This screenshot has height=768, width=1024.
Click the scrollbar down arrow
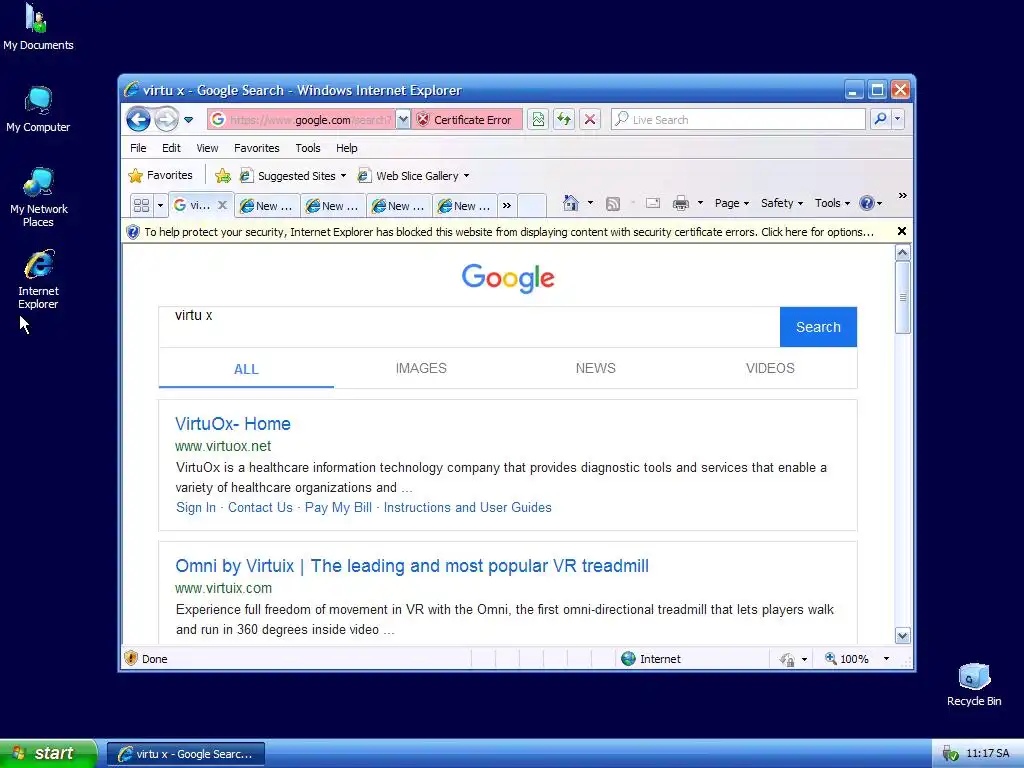click(x=903, y=635)
